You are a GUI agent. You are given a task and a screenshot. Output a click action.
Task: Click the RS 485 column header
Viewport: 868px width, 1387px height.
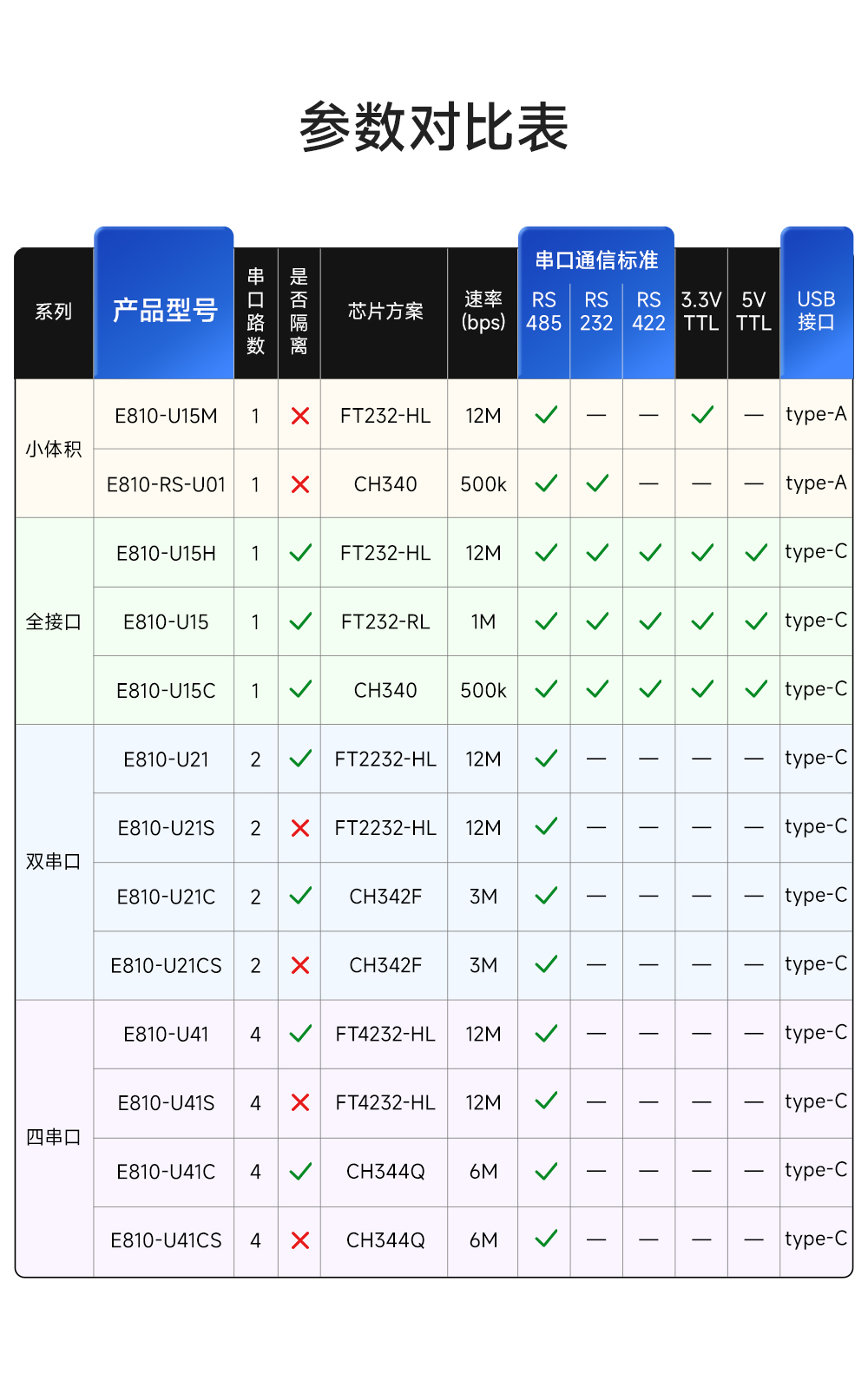544,312
